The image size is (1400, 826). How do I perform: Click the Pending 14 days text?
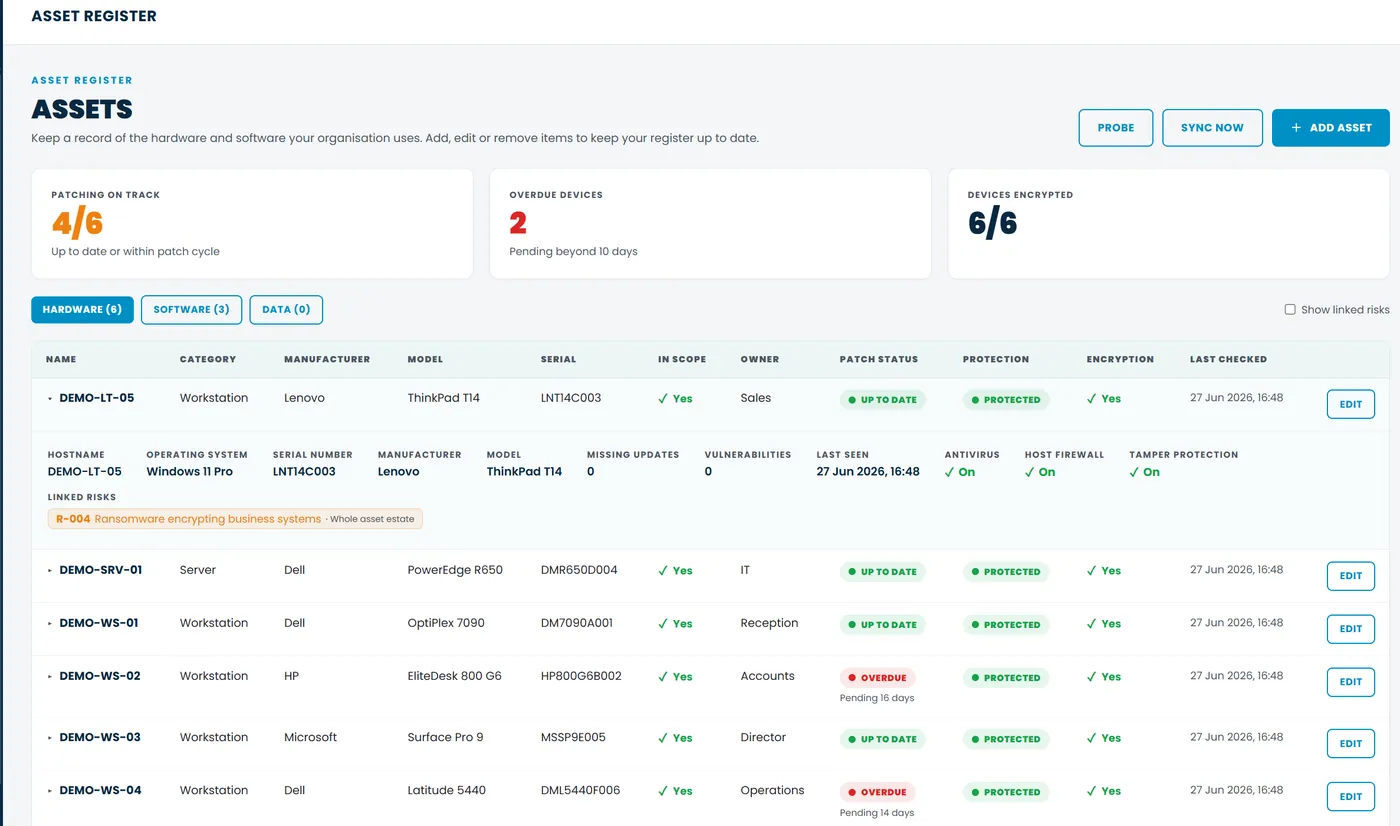pos(877,813)
